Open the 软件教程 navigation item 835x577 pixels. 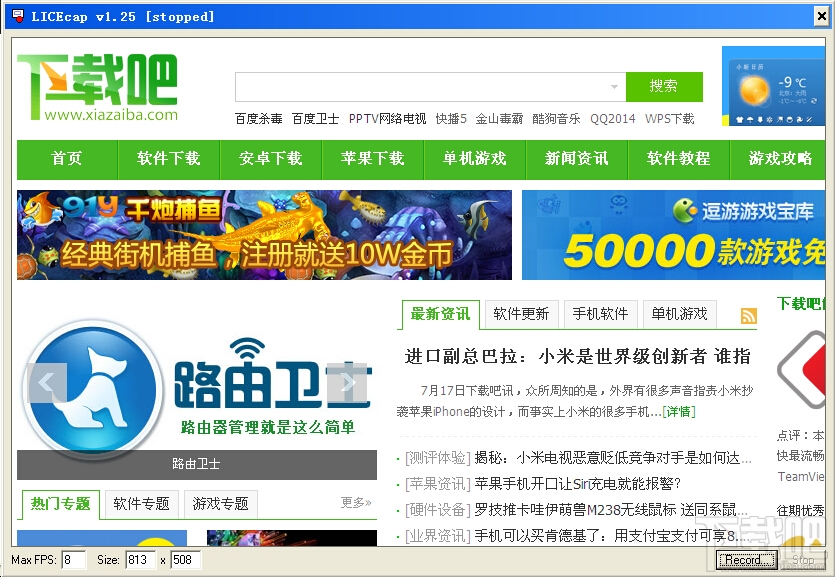pos(678,159)
